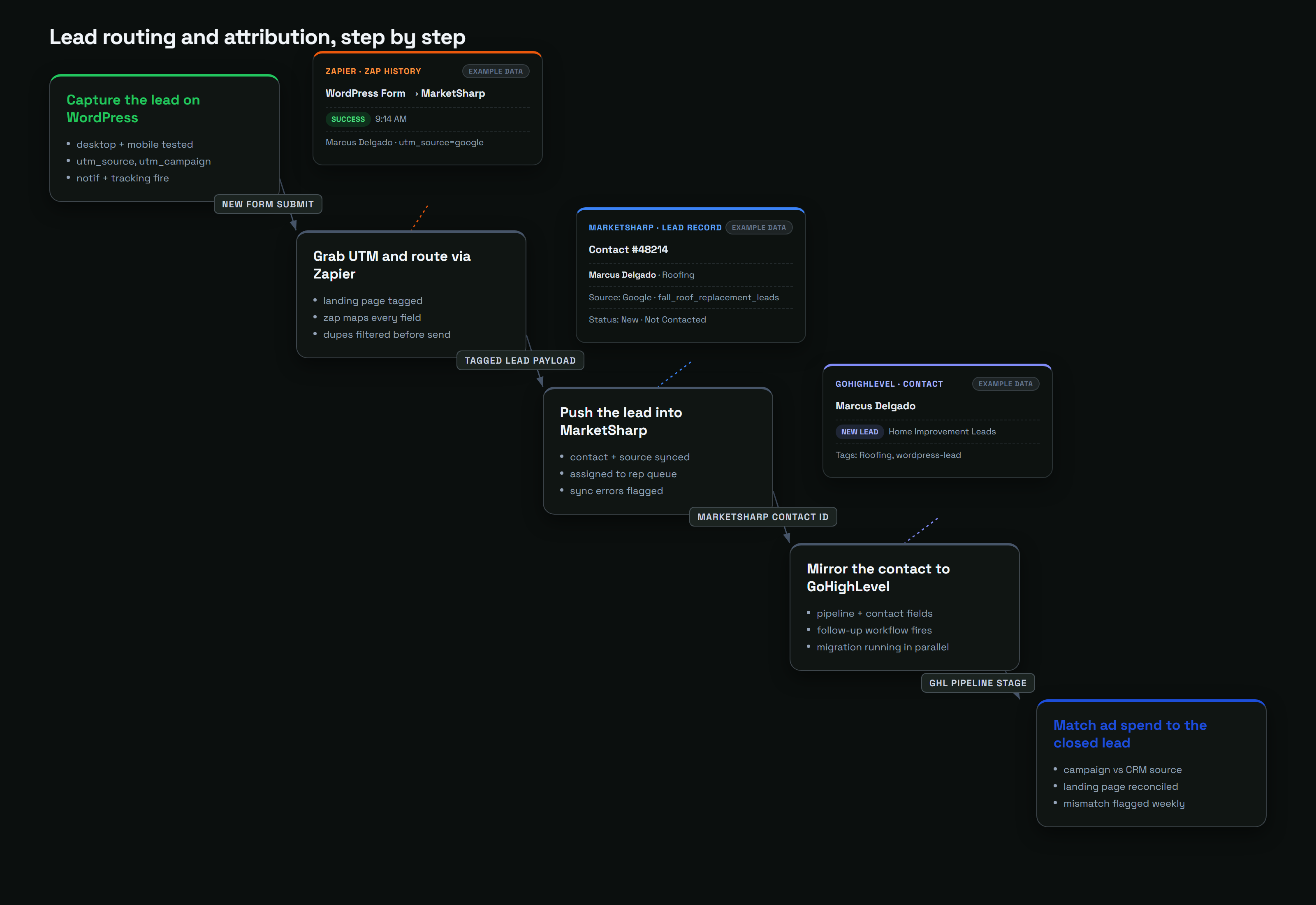Click the GHL PIPELINE STAGE label
This screenshot has height=905, width=1316.
pyautogui.click(x=978, y=683)
